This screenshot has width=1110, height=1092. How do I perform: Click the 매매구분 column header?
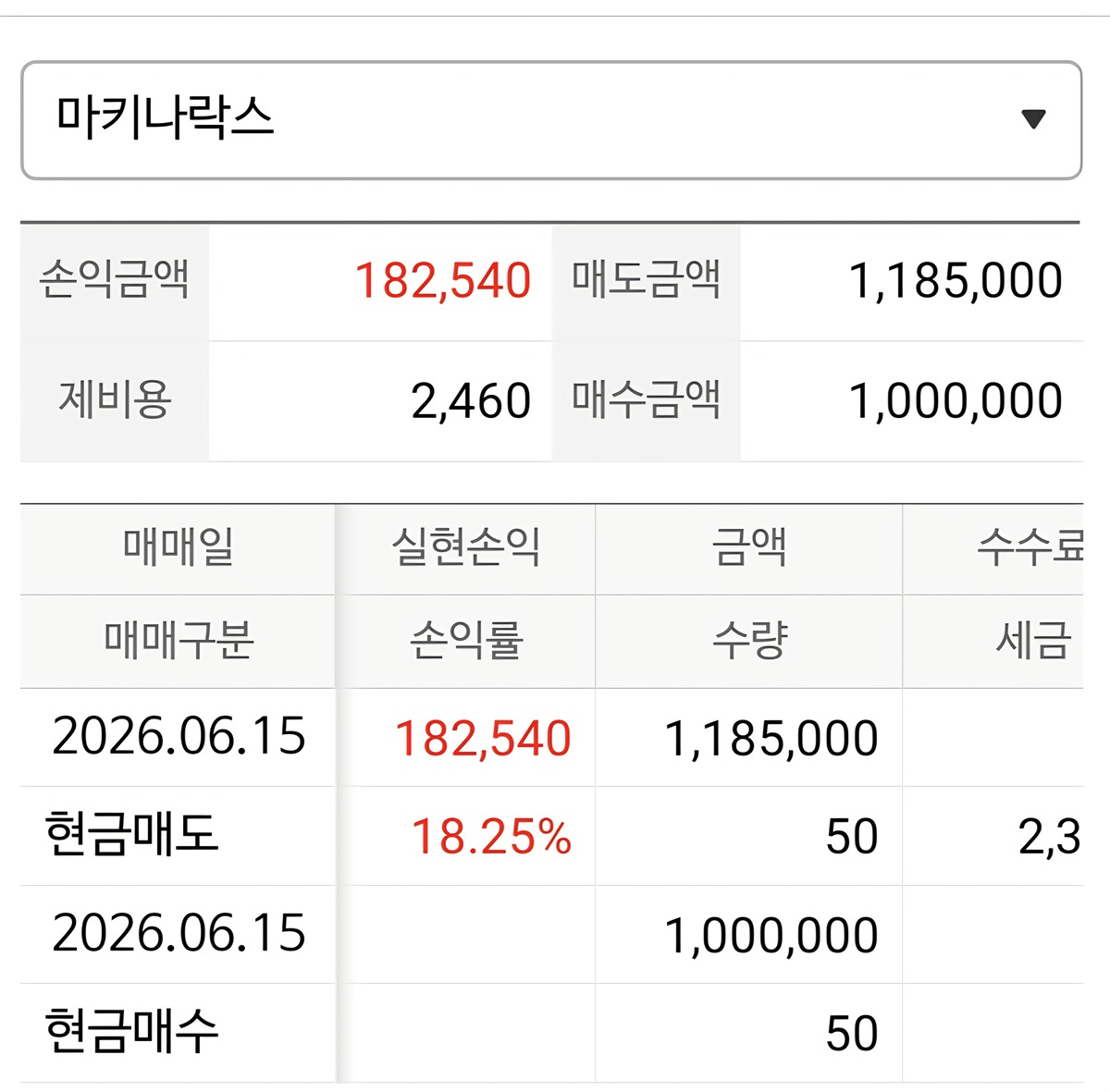pos(178,641)
